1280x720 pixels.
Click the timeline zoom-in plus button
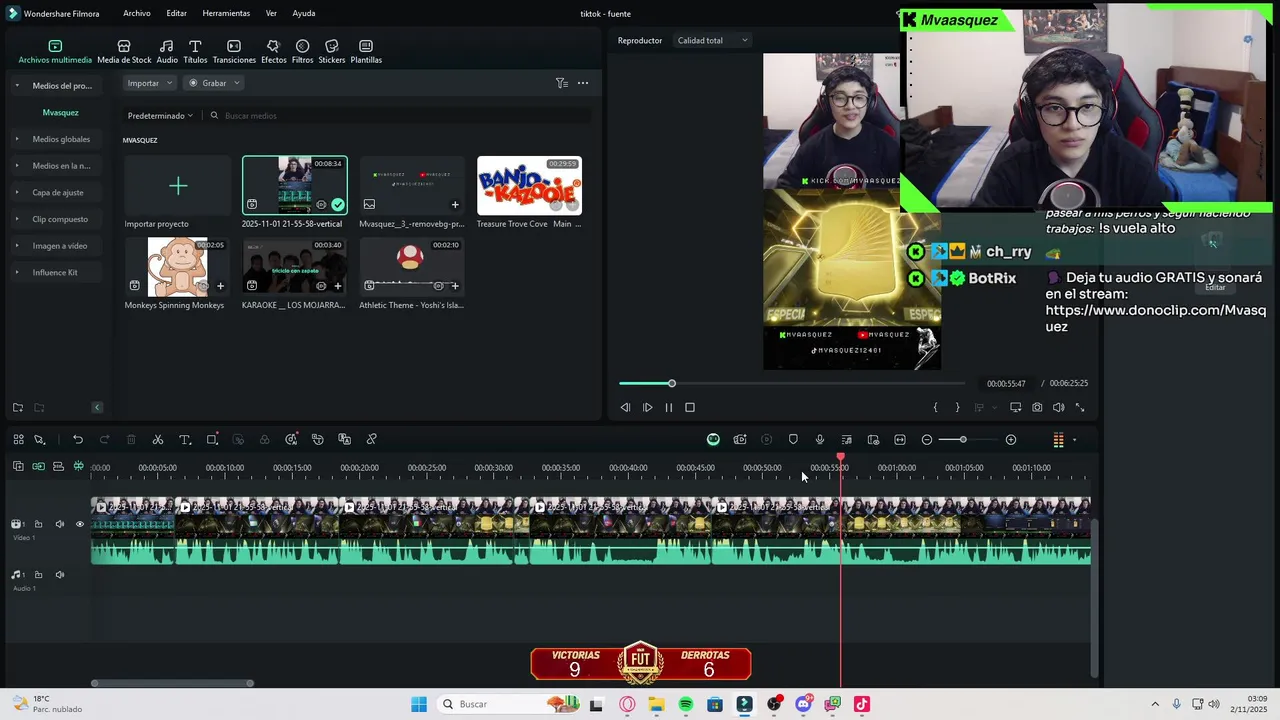click(1011, 440)
